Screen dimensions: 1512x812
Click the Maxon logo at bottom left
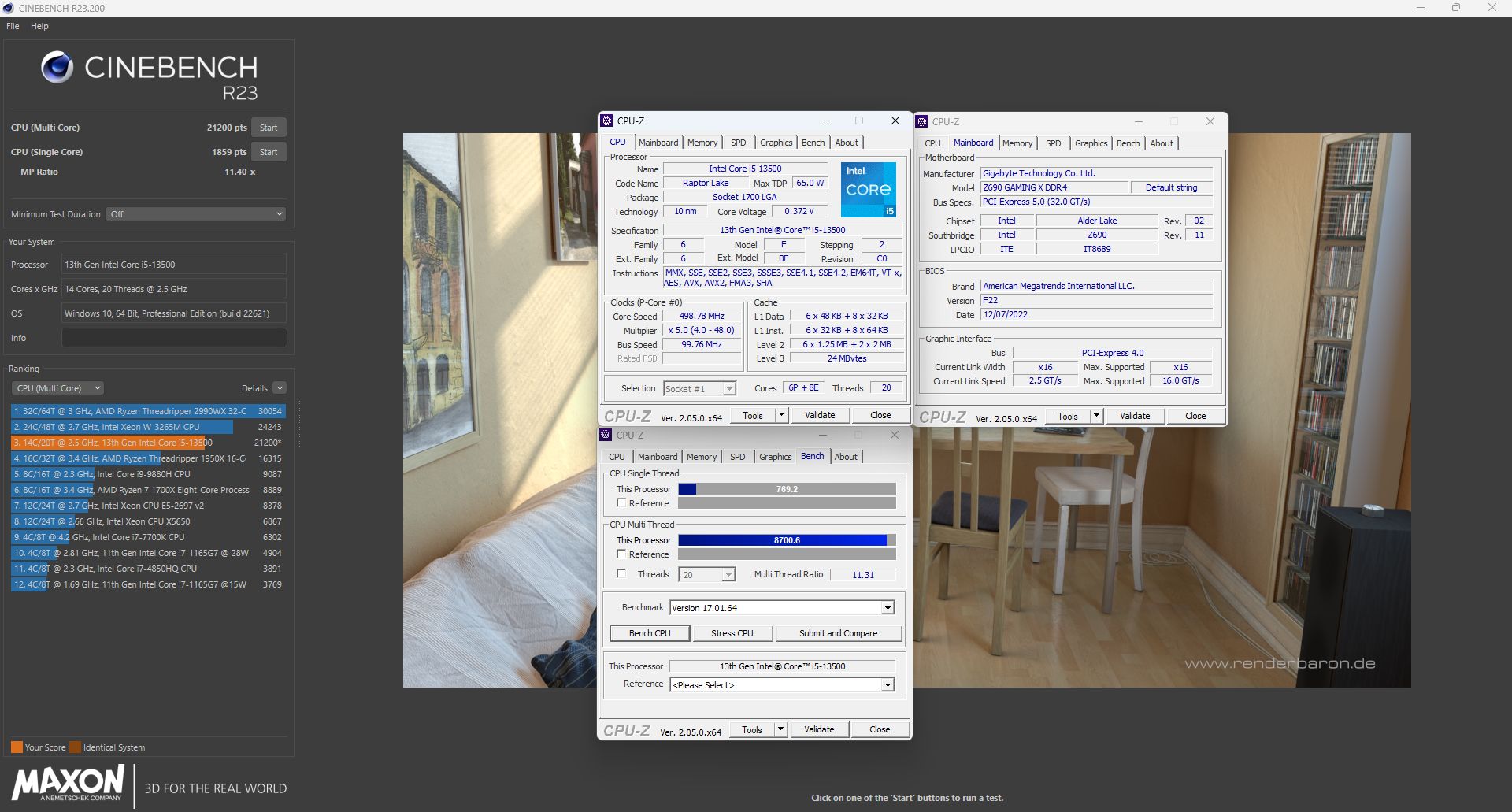pyautogui.click(x=68, y=784)
